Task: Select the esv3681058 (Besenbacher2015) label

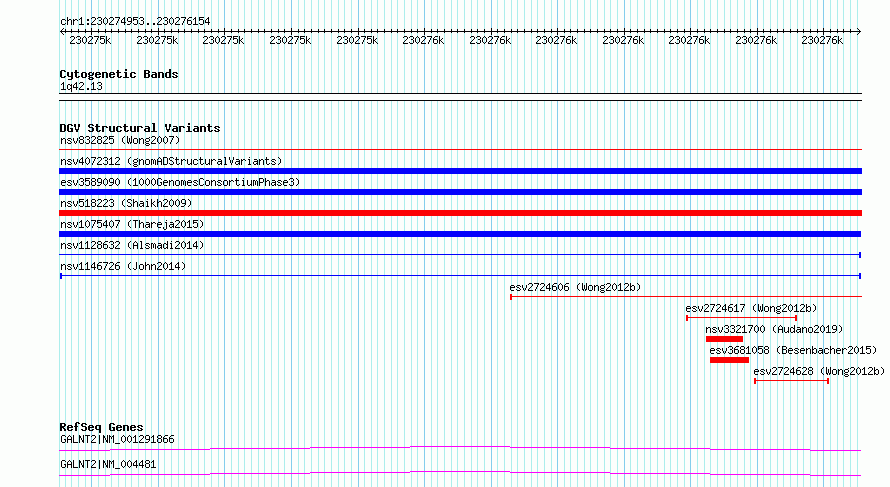Action: coord(793,350)
